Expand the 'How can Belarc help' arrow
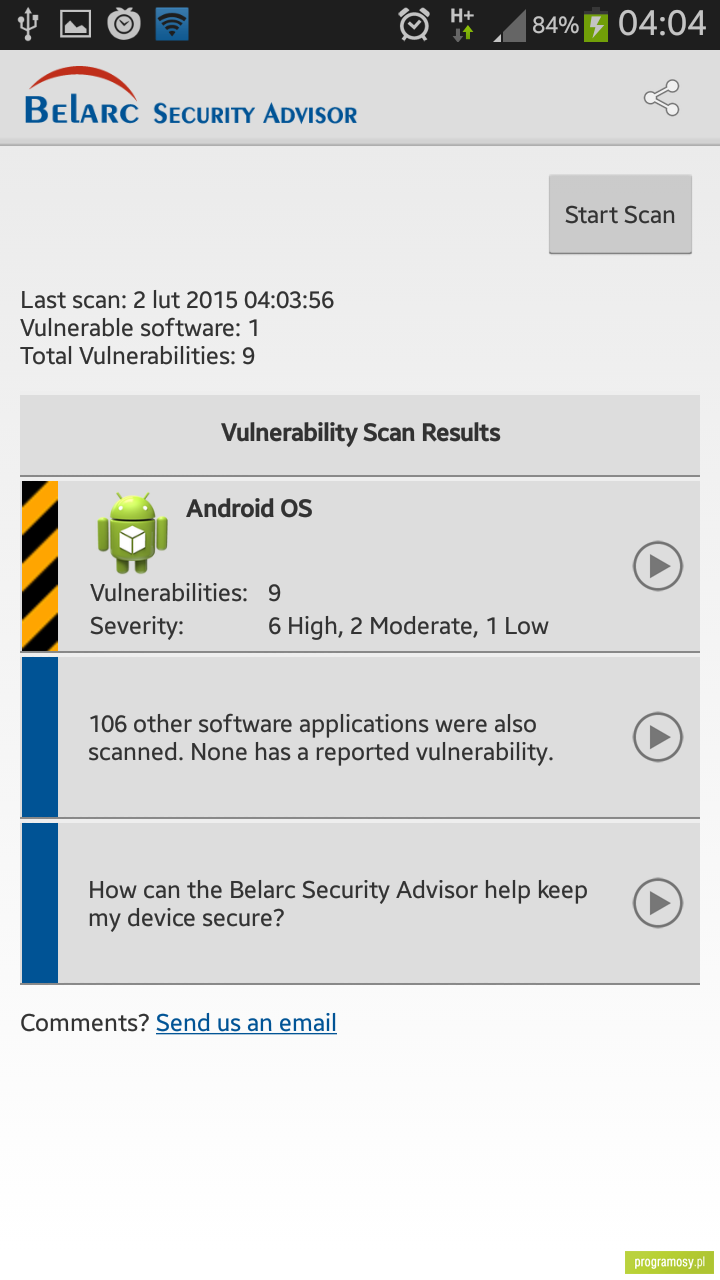 tap(658, 903)
